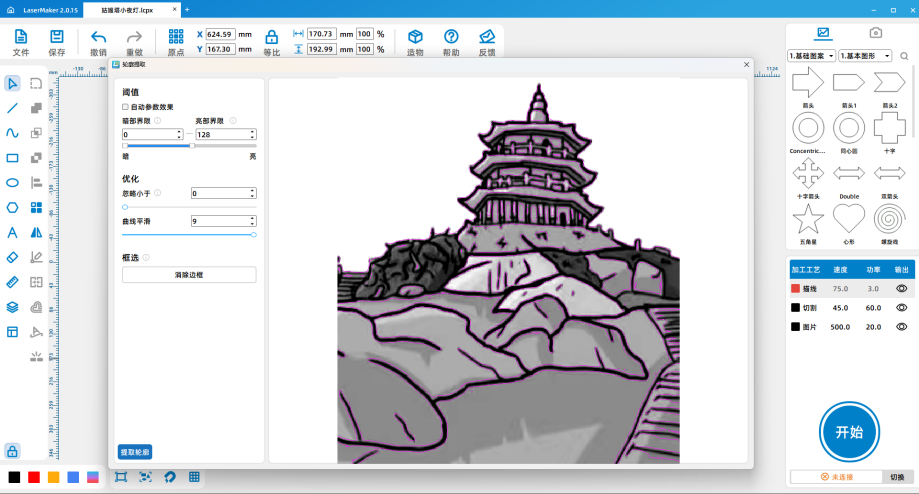The width and height of the screenshot is (919, 494).
Task: Click the 亮部界限 value spinner arrows
Action: pos(252,134)
